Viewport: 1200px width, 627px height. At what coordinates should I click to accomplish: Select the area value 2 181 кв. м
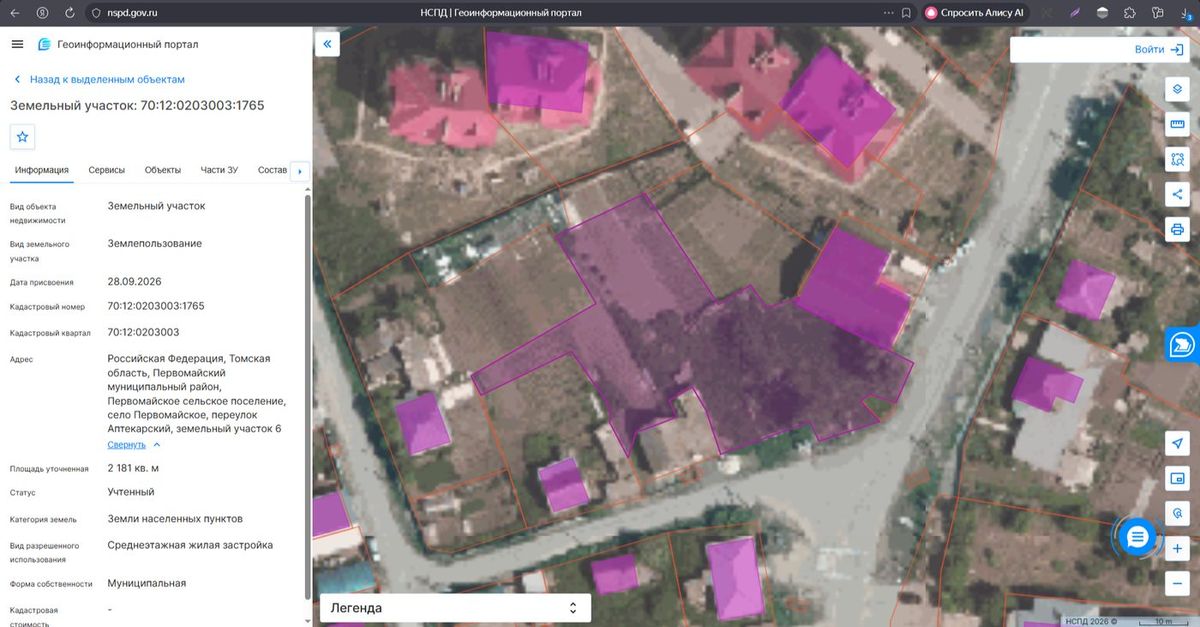click(x=133, y=468)
